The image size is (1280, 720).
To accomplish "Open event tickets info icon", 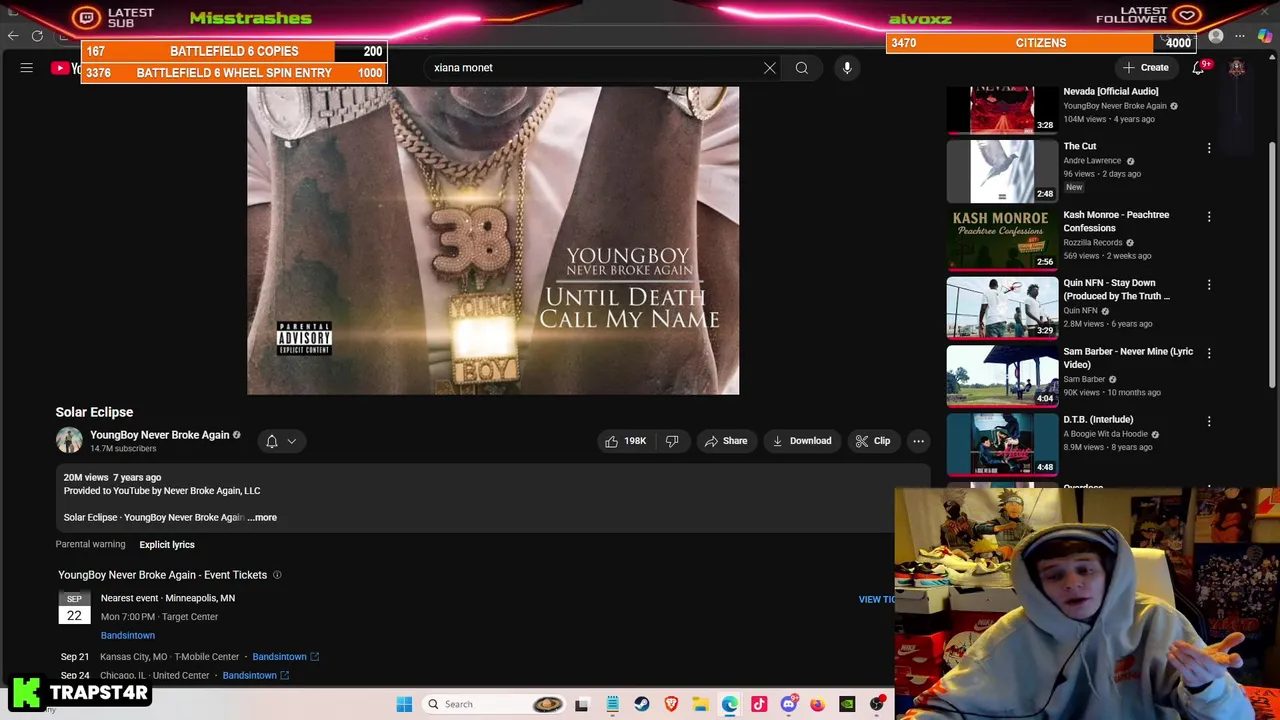I will (x=277, y=575).
